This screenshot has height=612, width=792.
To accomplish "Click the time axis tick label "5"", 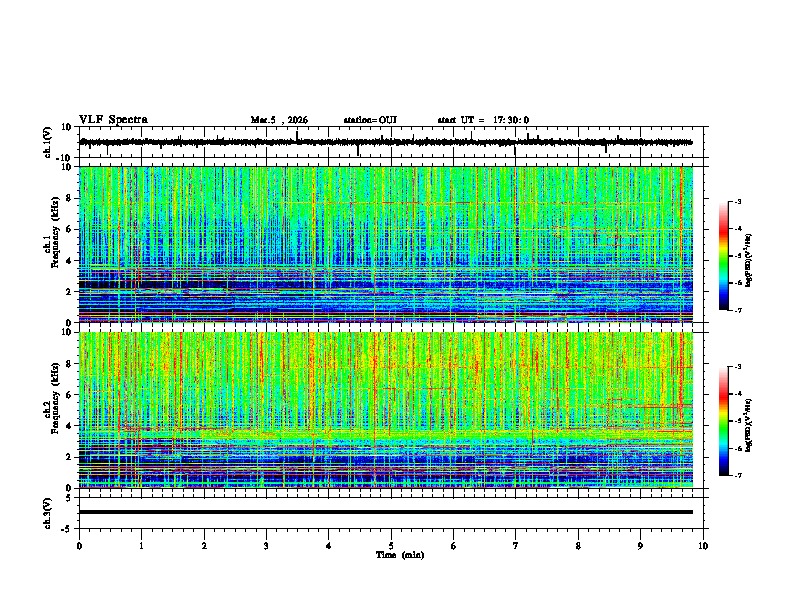I will [391, 546].
